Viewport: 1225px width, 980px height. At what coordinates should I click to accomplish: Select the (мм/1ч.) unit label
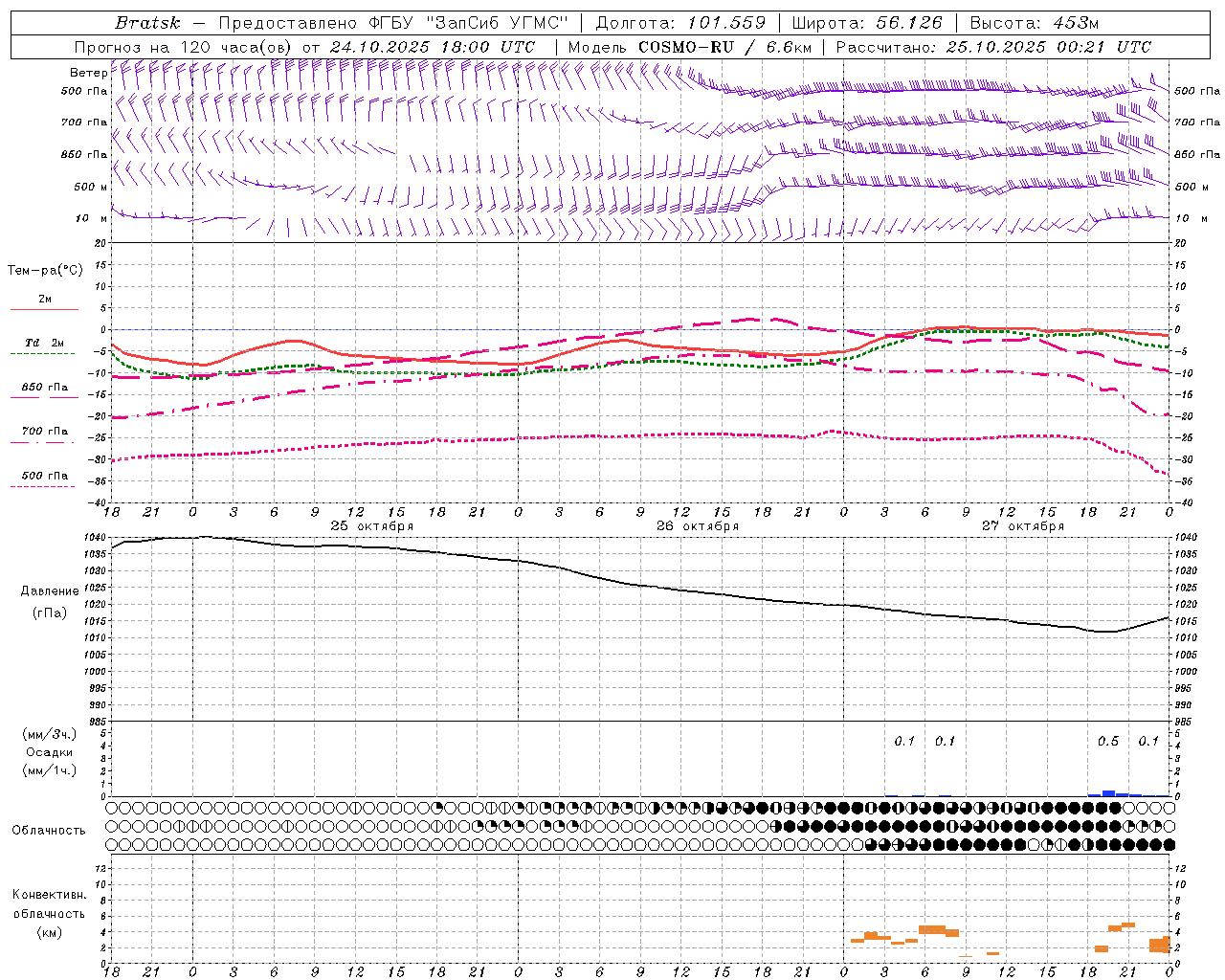point(49,771)
